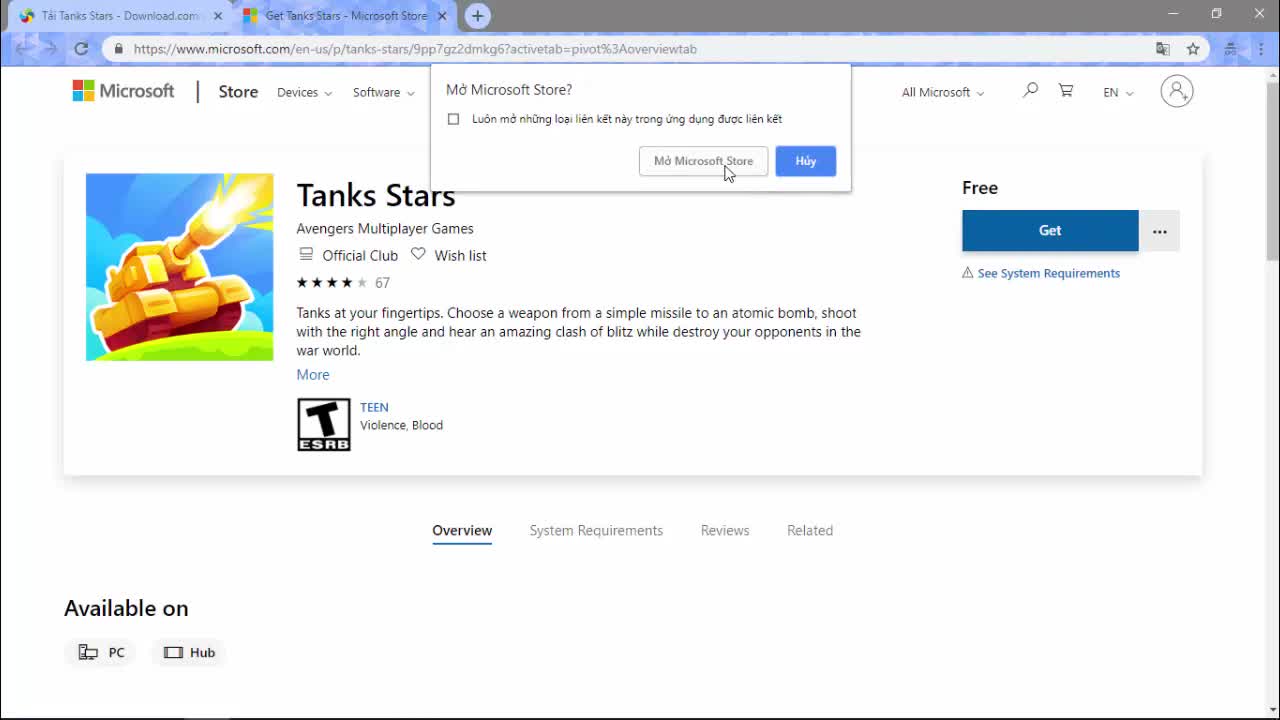
Task: Check the always open links checkbox
Action: click(453, 119)
